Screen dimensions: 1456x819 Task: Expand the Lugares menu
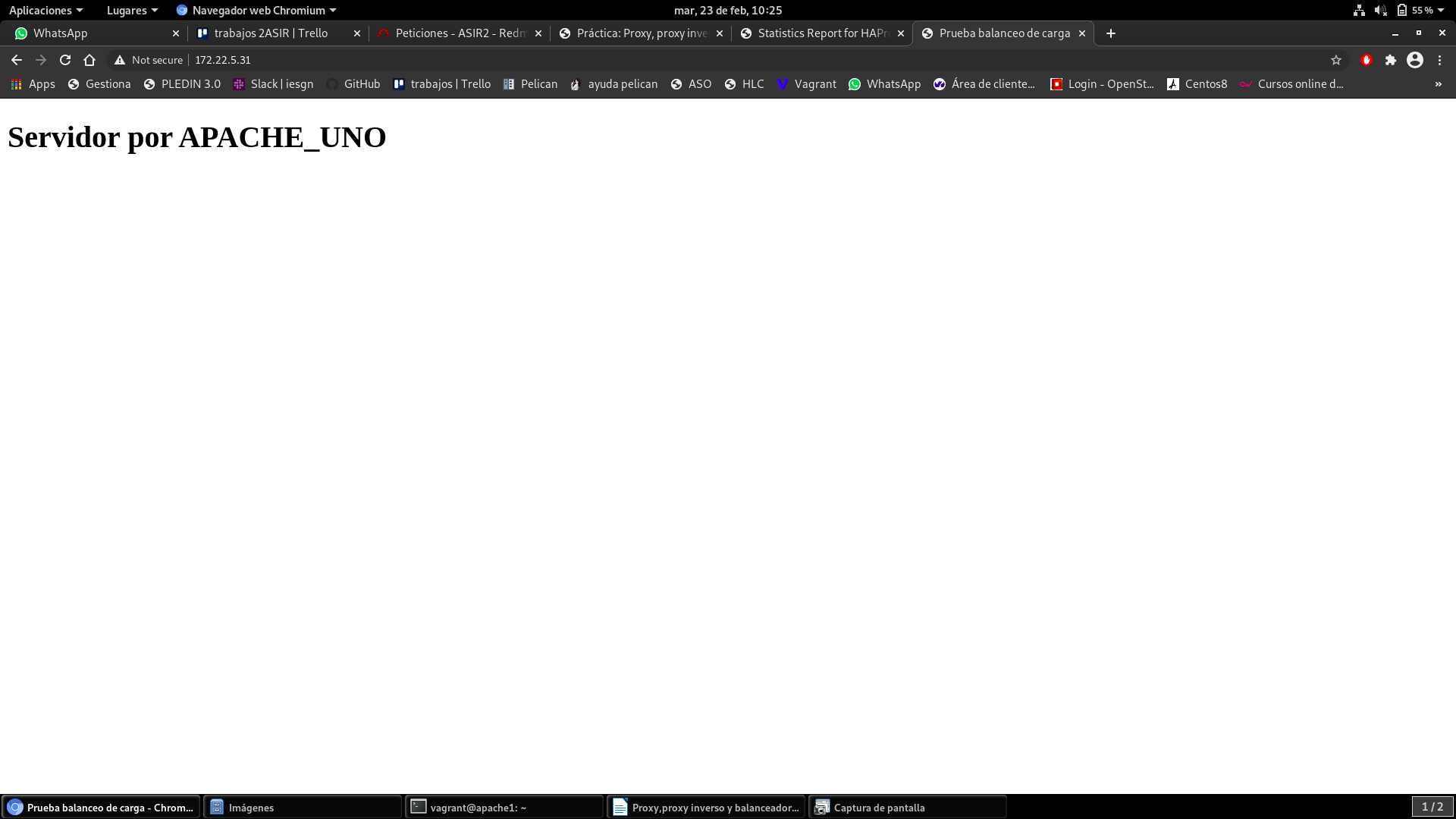pos(132,10)
